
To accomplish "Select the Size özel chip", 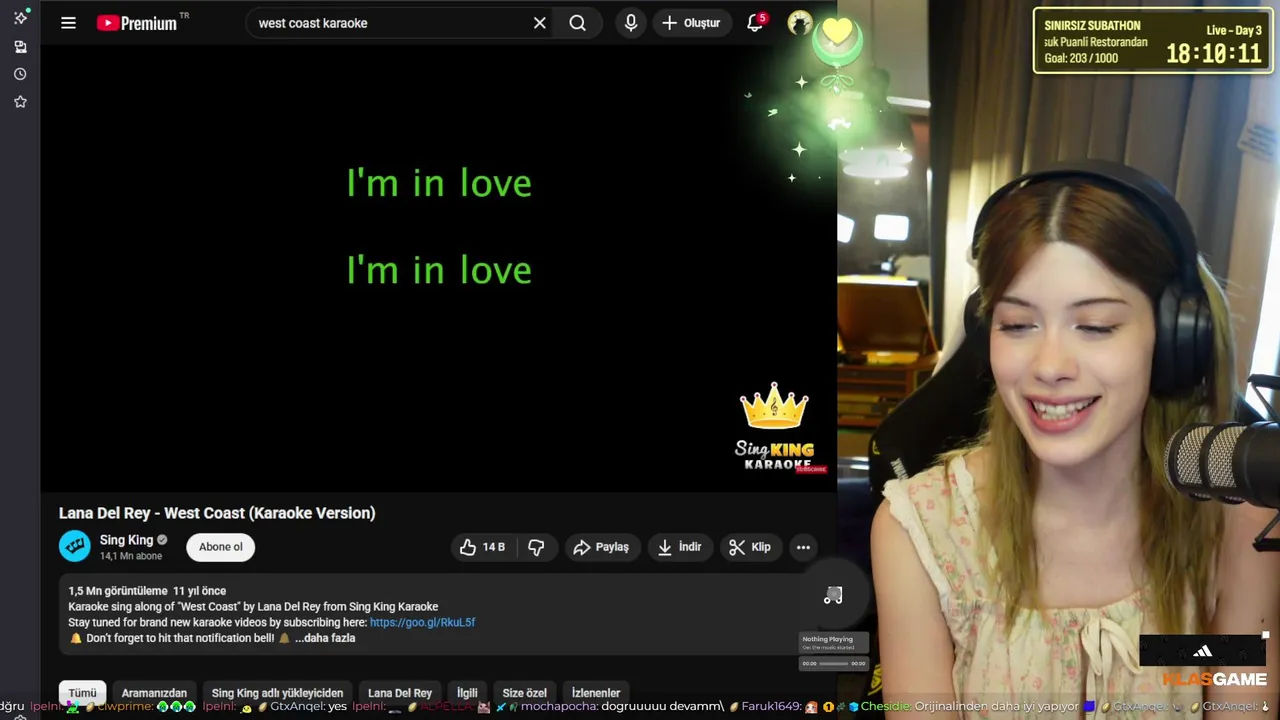I will point(524,693).
